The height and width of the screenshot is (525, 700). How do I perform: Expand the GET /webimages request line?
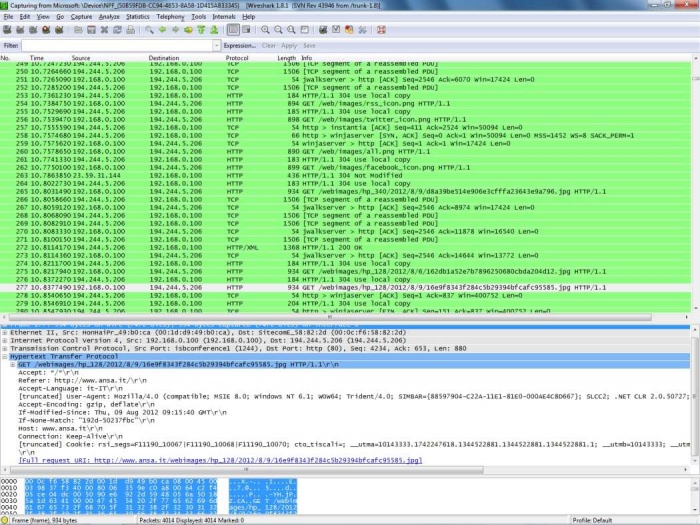tap(12, 365)
